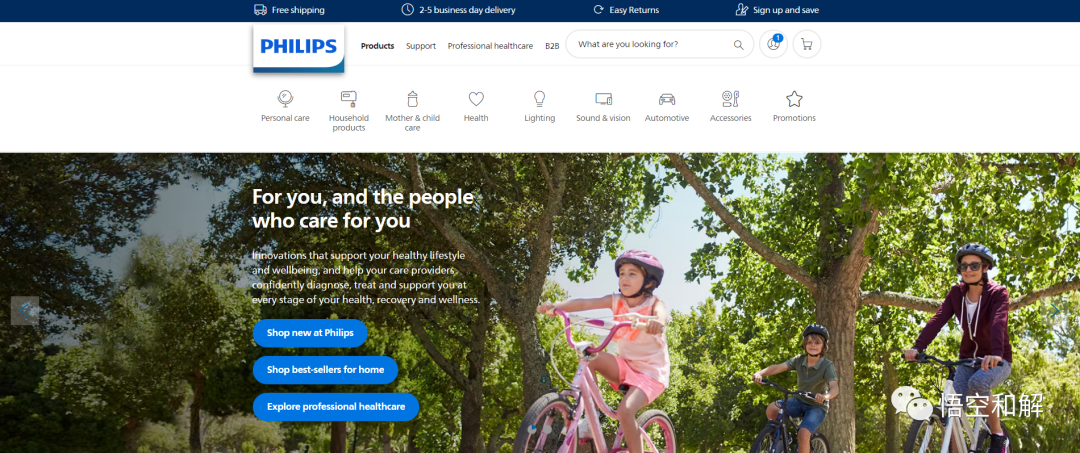The image size is (1080, 453).
Task: Select the Household products icon
Action: [x=349, y=98]
